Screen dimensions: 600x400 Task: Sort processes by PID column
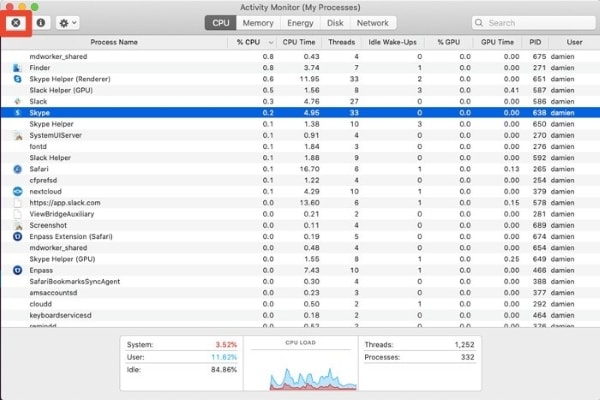tap(535, 42)
